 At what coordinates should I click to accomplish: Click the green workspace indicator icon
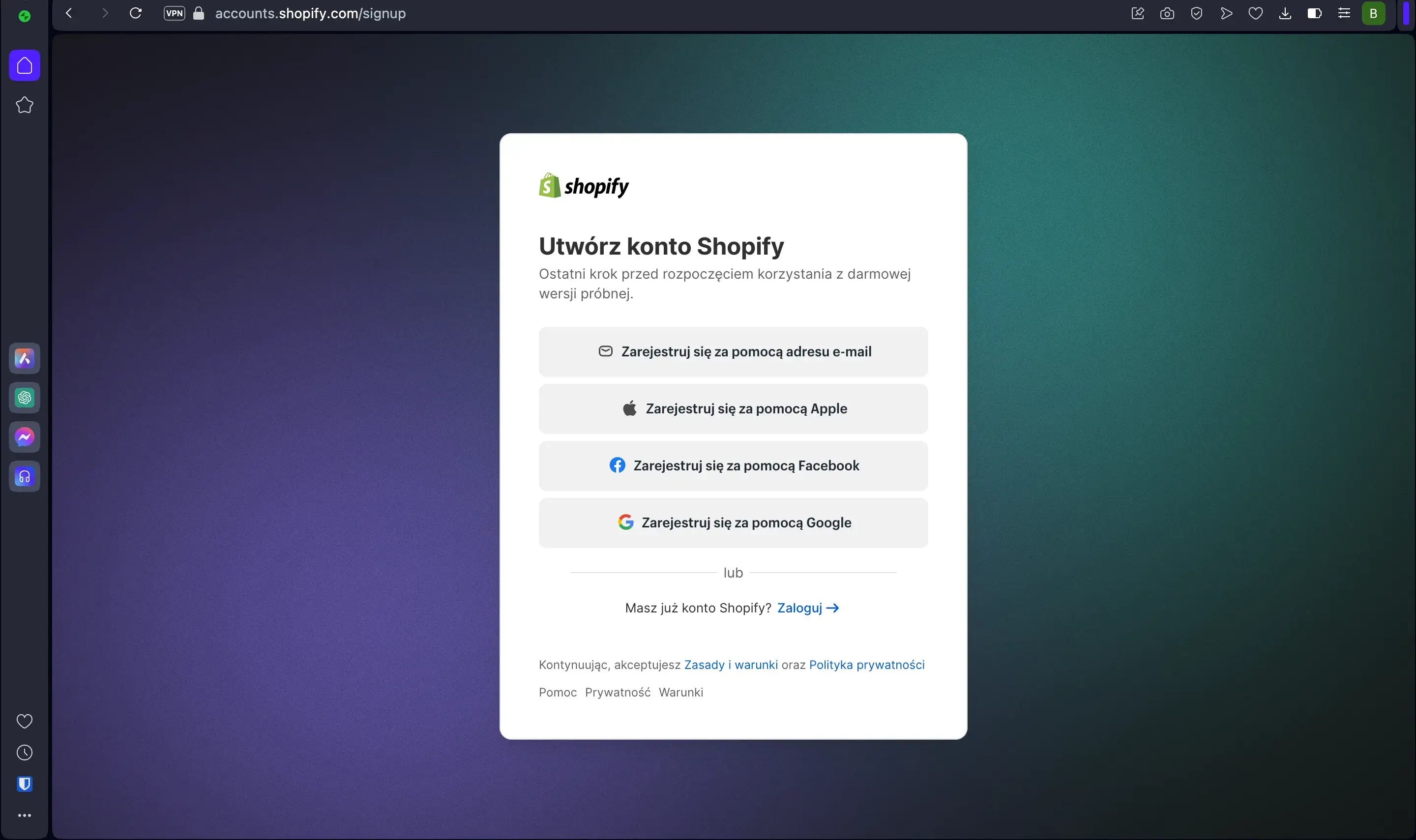click(25, 16)
